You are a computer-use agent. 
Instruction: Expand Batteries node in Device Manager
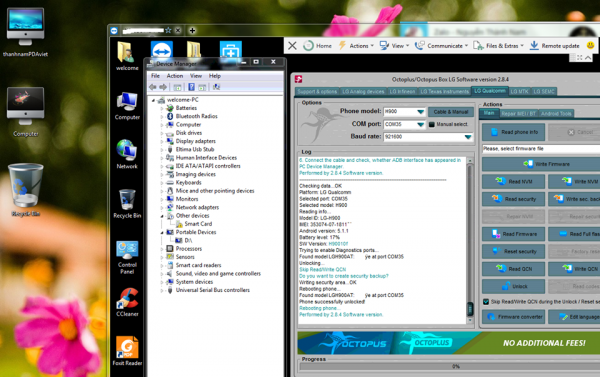(x=162, y=108)
